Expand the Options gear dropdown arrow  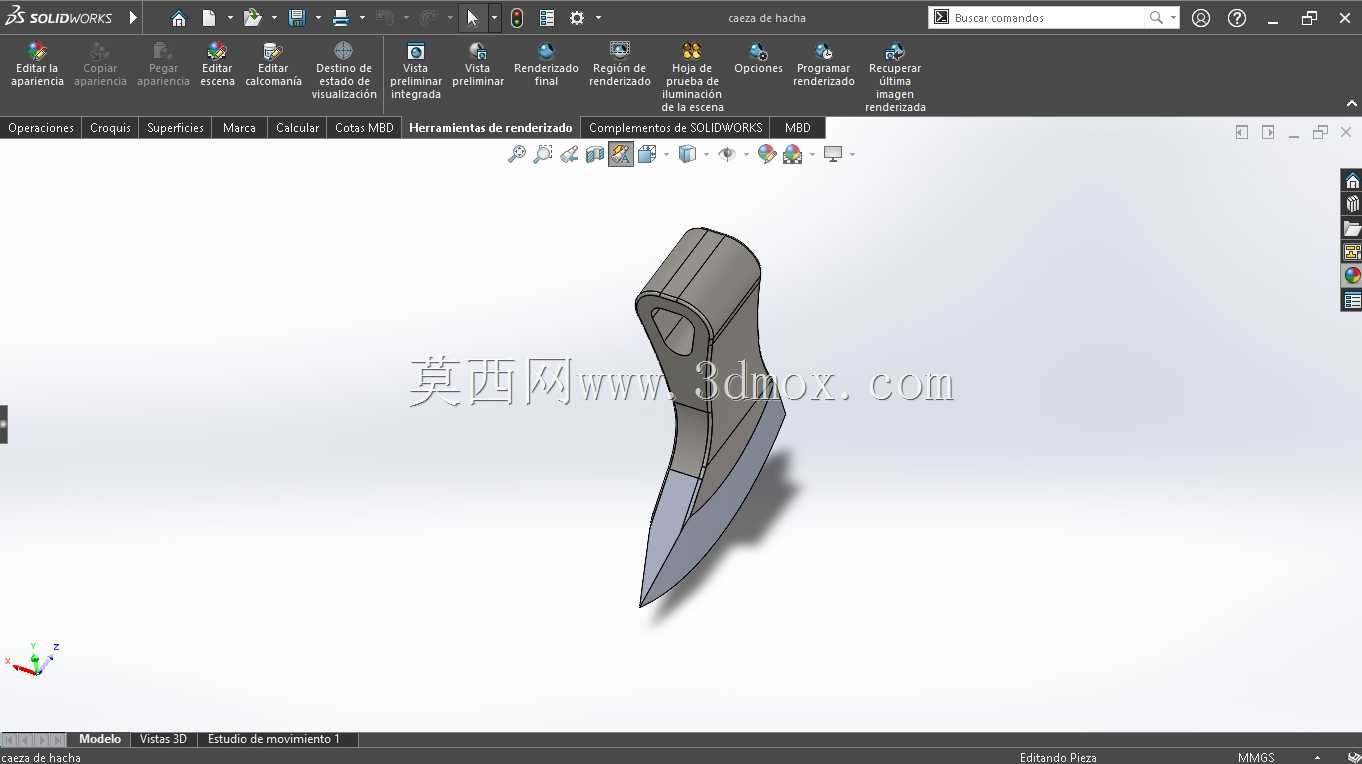(598, 18)
